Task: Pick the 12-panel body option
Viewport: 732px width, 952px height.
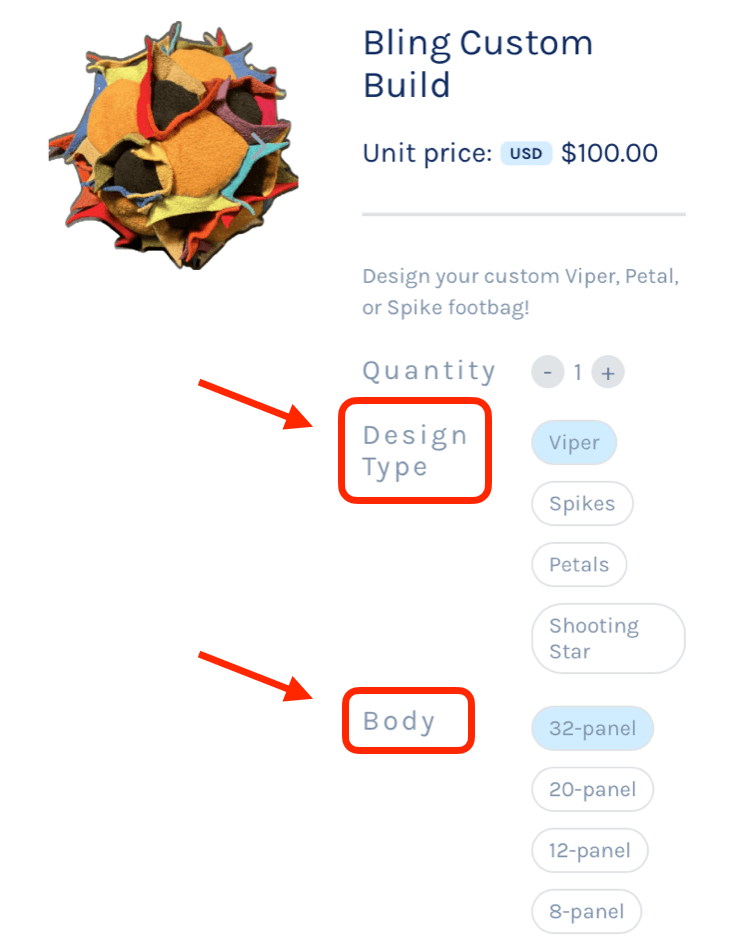Action: click(x=589, y=851)
